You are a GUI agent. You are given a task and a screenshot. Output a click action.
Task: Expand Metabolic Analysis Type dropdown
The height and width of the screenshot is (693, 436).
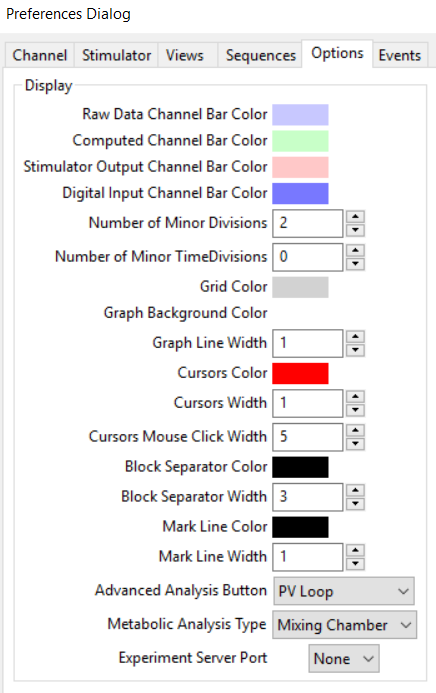(x=344, y=624)
